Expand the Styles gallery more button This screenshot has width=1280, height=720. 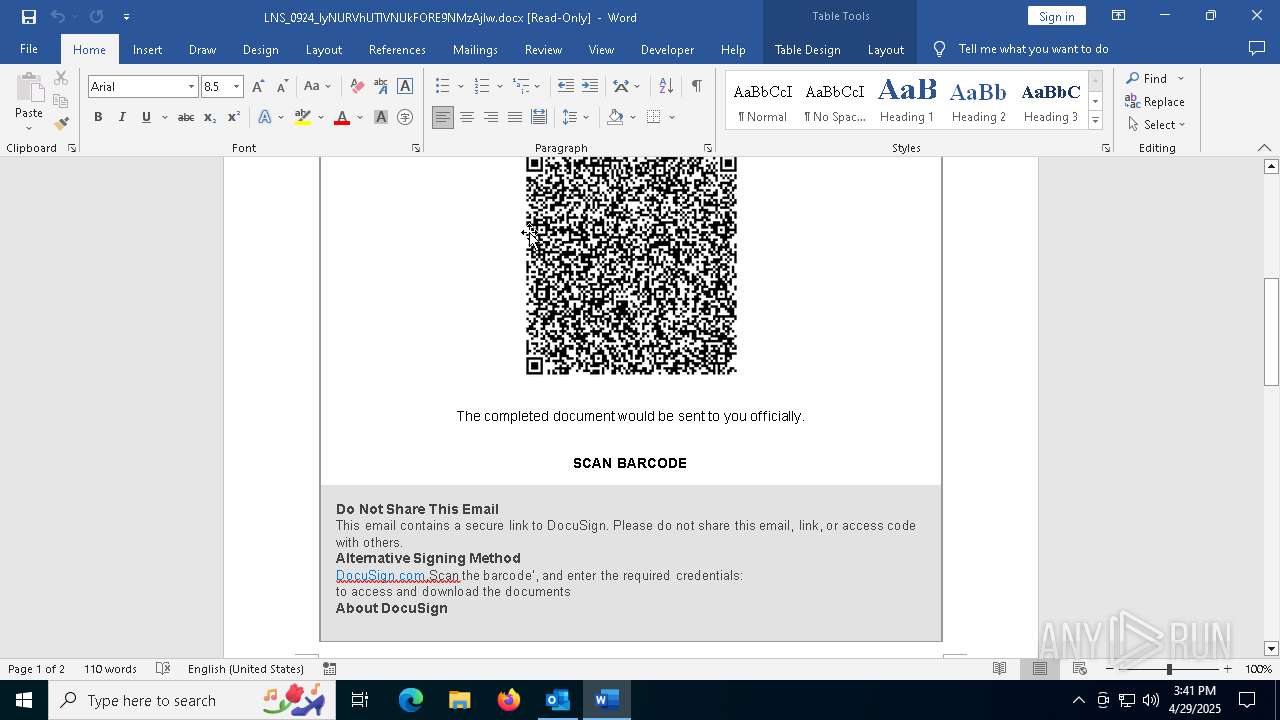point(1095,121)
